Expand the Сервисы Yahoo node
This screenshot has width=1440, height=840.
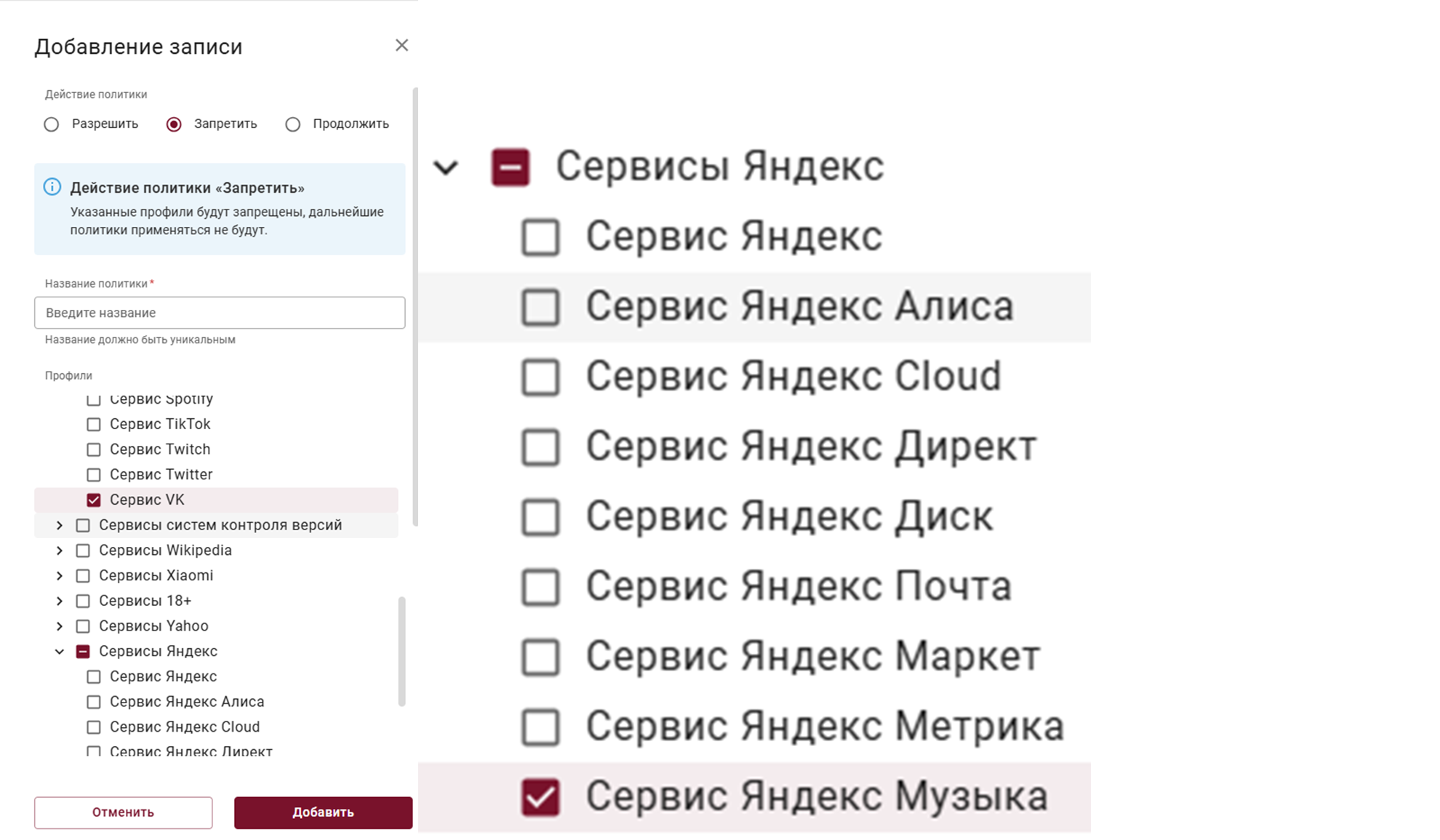[x=60, y=626]
